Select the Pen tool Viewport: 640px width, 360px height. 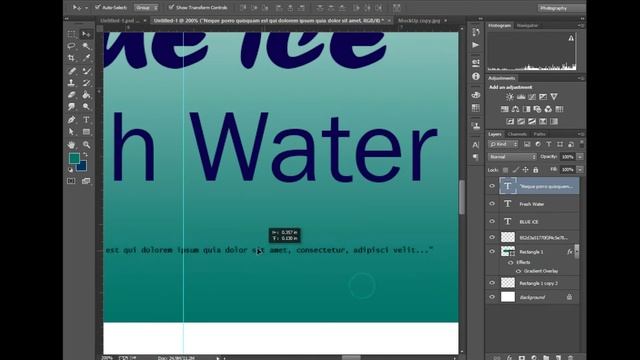tap(71, 120)
